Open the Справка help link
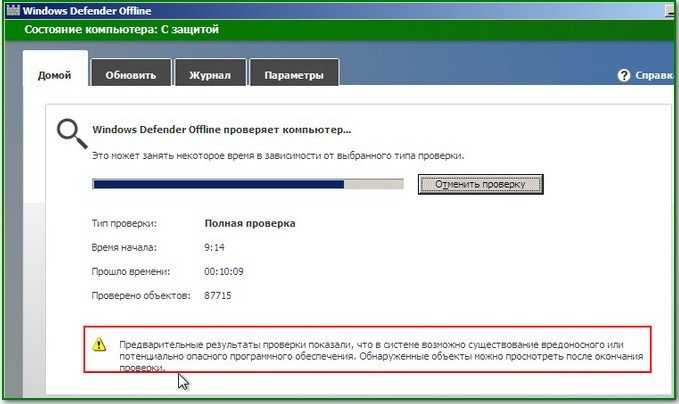 point(654,75)
